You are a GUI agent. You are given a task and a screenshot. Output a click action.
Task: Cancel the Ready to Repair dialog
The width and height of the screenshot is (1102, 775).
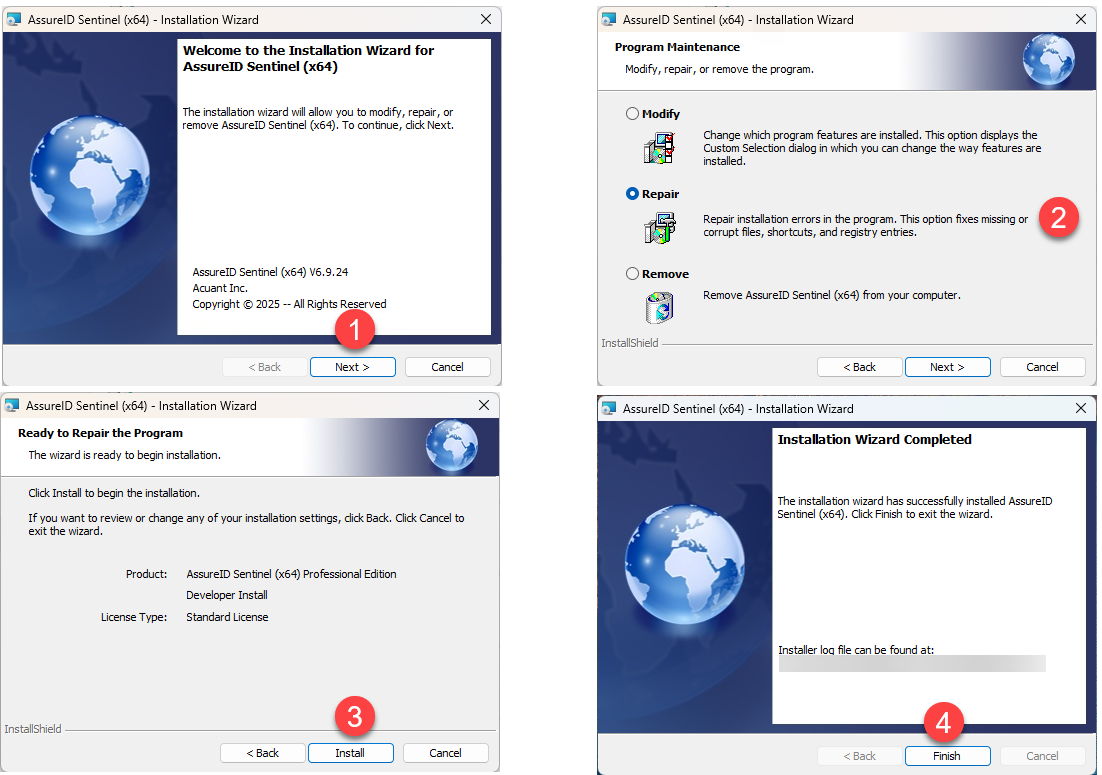(x=445, y=753)
